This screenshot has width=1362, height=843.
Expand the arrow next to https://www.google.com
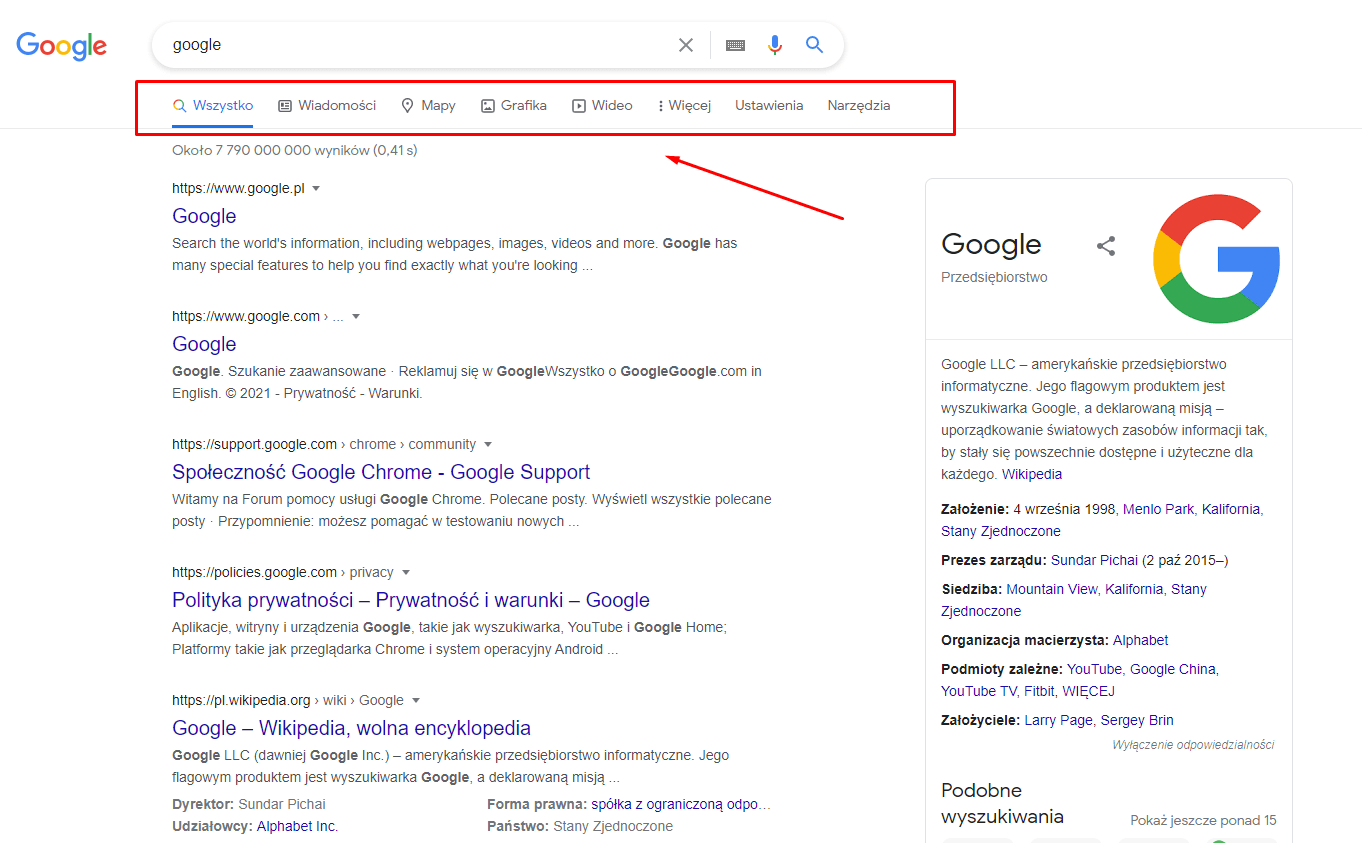356,316
